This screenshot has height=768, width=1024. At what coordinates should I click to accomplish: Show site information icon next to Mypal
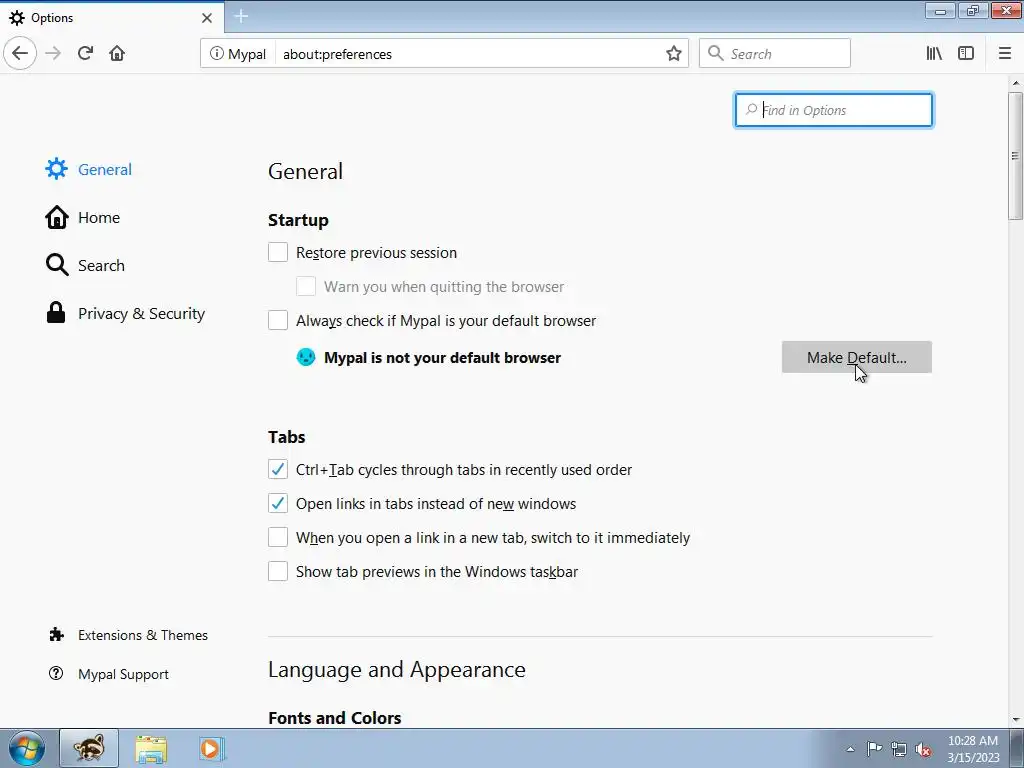pos(216,54)
